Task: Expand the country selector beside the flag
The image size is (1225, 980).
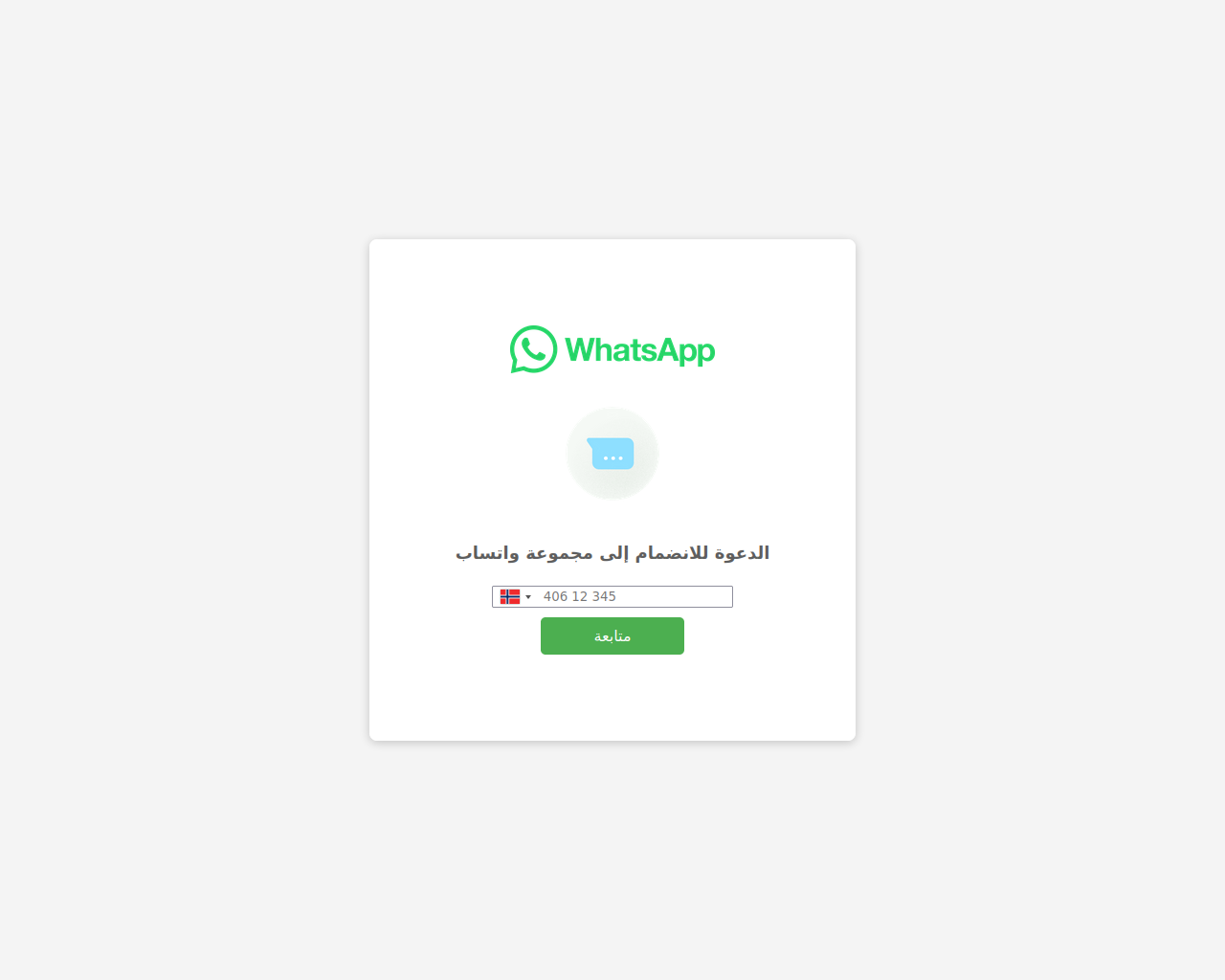Action: 516,597
